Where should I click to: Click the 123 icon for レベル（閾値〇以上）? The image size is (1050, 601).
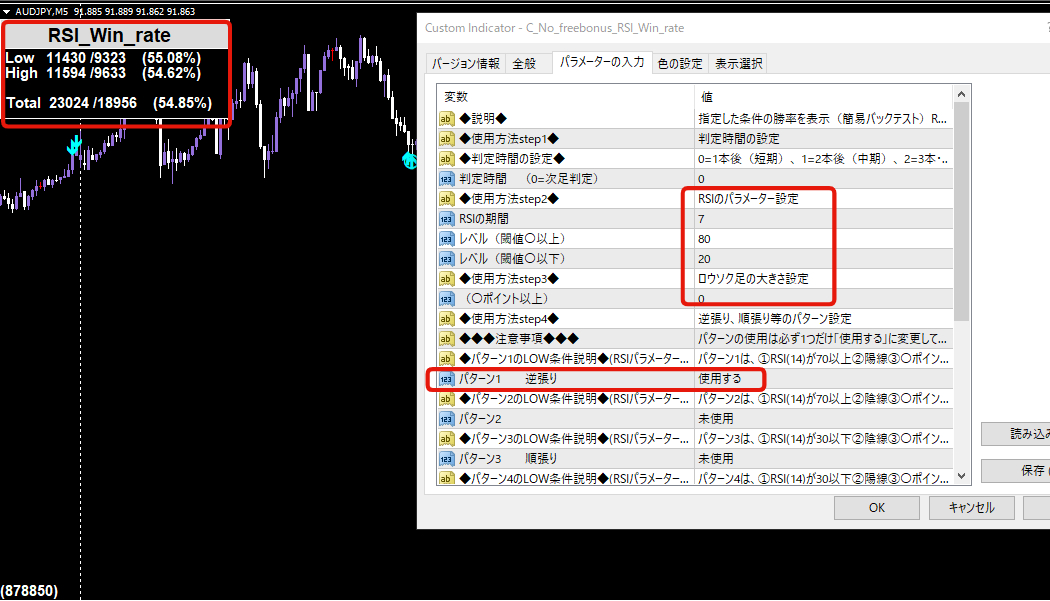[x=446, y=238]
